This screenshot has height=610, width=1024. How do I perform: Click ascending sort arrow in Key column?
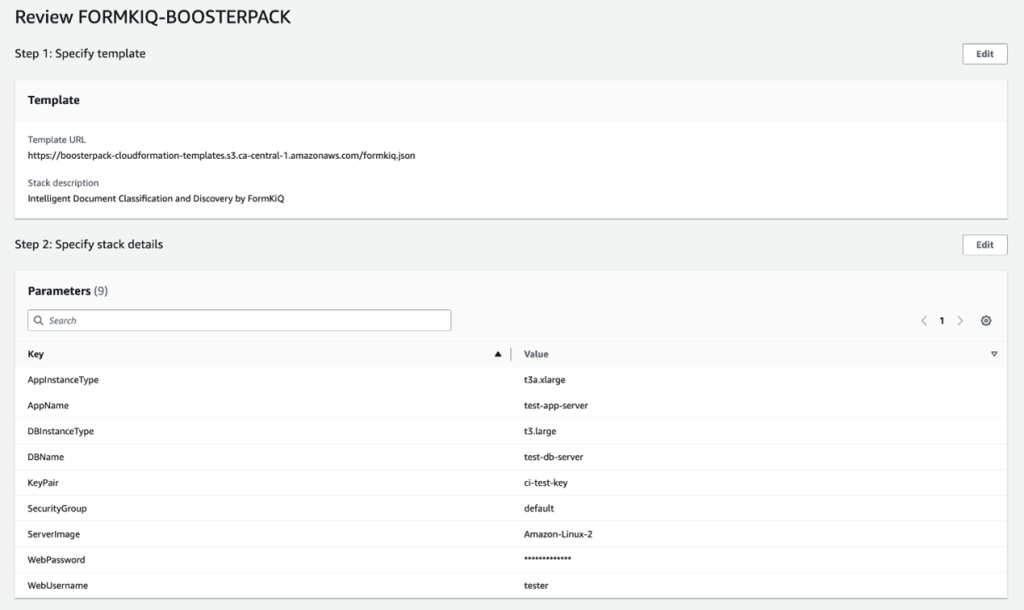[x=498, y=354]
